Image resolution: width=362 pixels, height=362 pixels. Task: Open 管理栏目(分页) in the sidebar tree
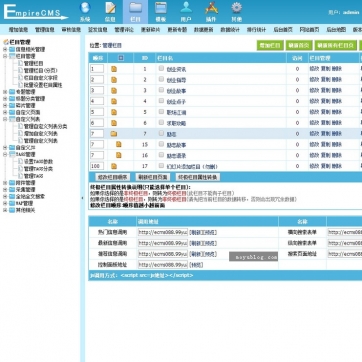(41, 71)
